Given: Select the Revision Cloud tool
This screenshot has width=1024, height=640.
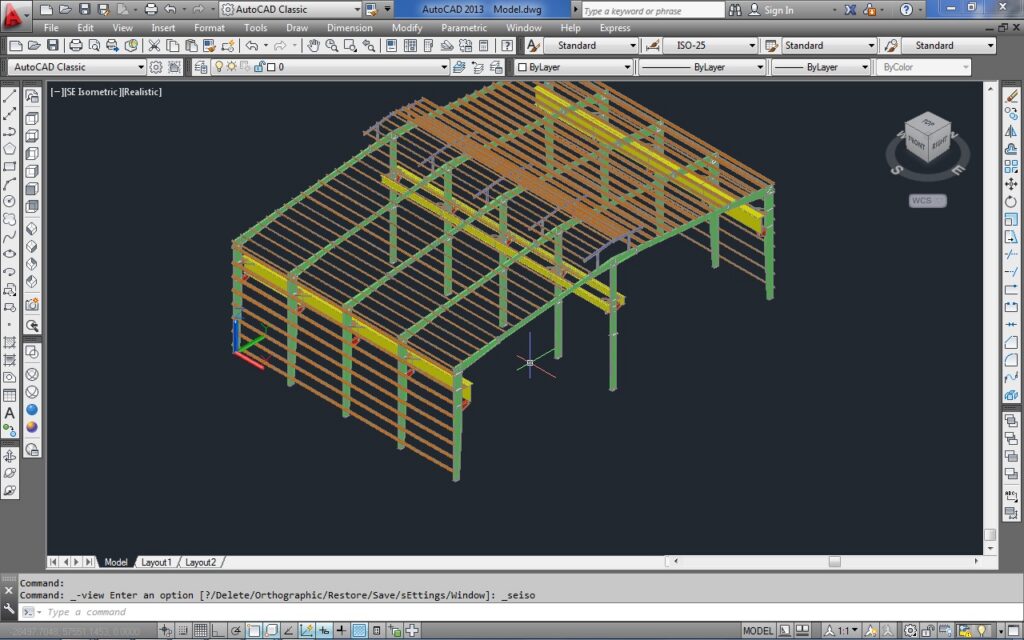Looking at the screenshot, I should (x=9, y=219).
